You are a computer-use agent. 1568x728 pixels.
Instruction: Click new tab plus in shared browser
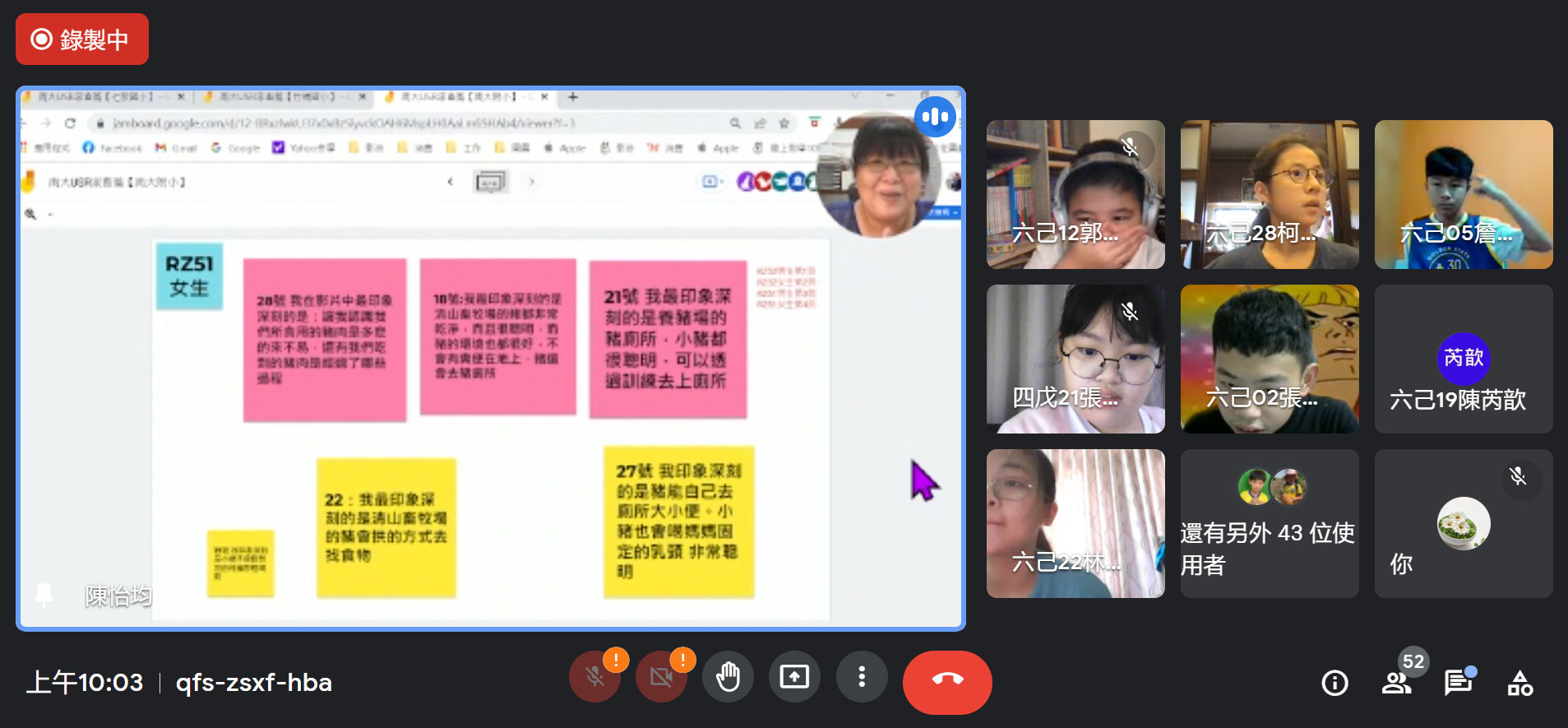[x=573, y=97]
